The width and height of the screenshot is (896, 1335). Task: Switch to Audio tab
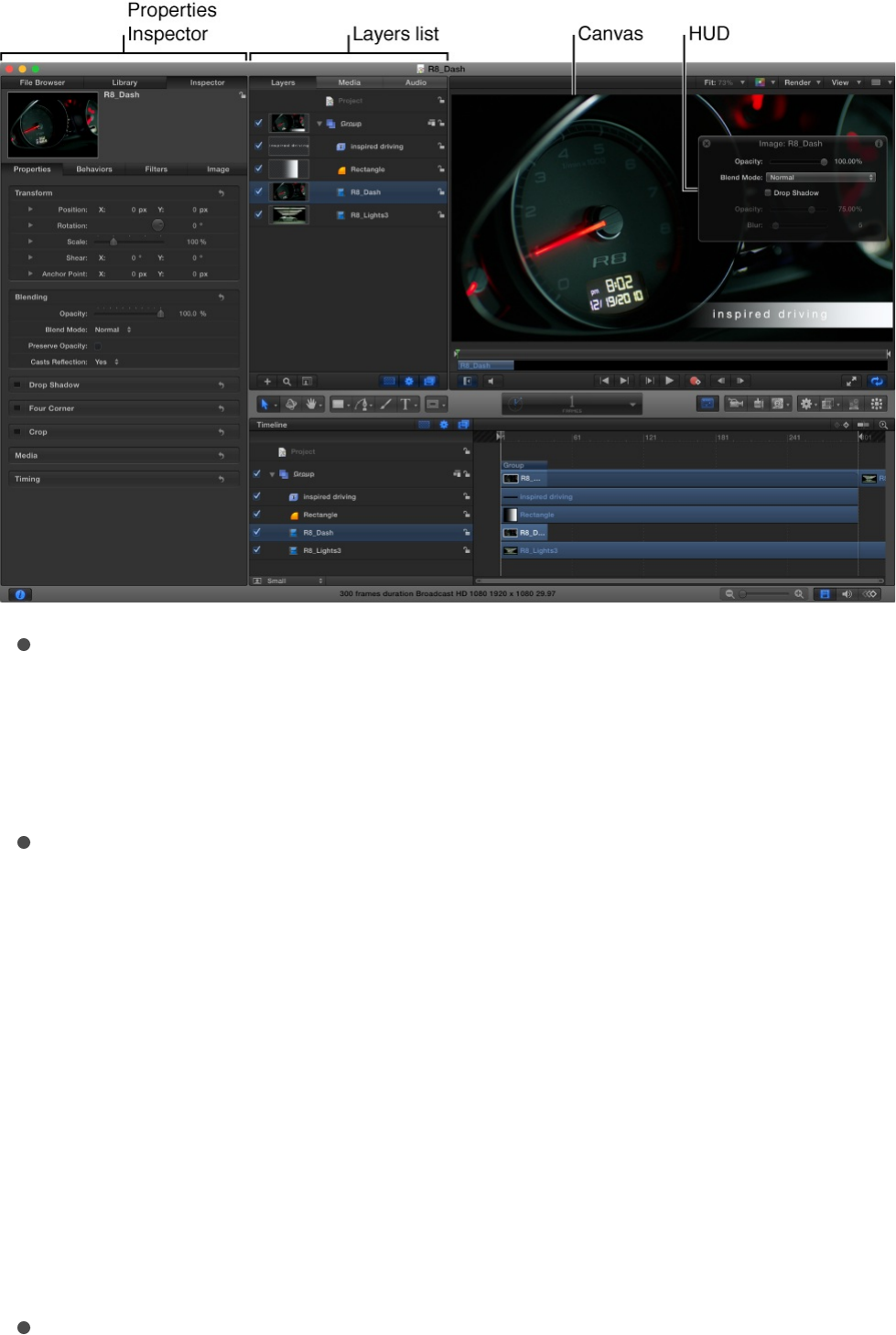pos(416,82)
